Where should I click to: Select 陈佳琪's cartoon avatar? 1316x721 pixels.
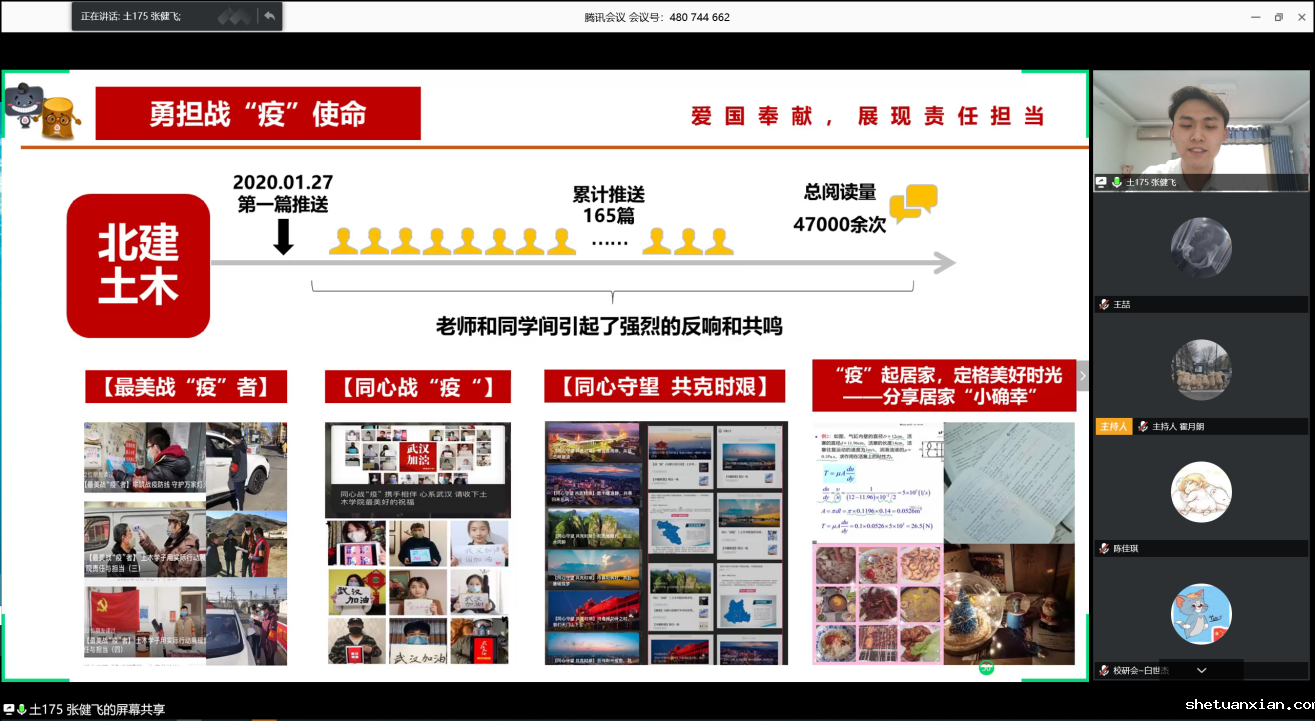coord(1200,491)
